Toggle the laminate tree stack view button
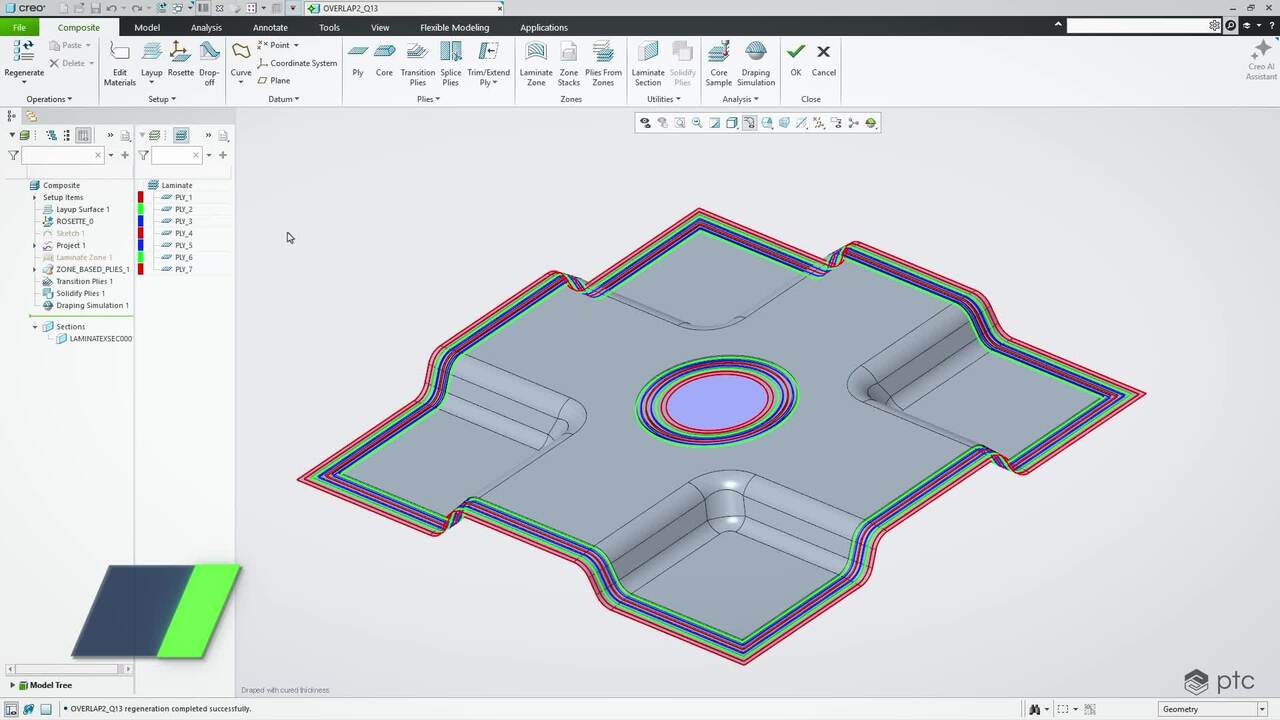This screenshot has height=720, width=1280. (x=181, y=135)
